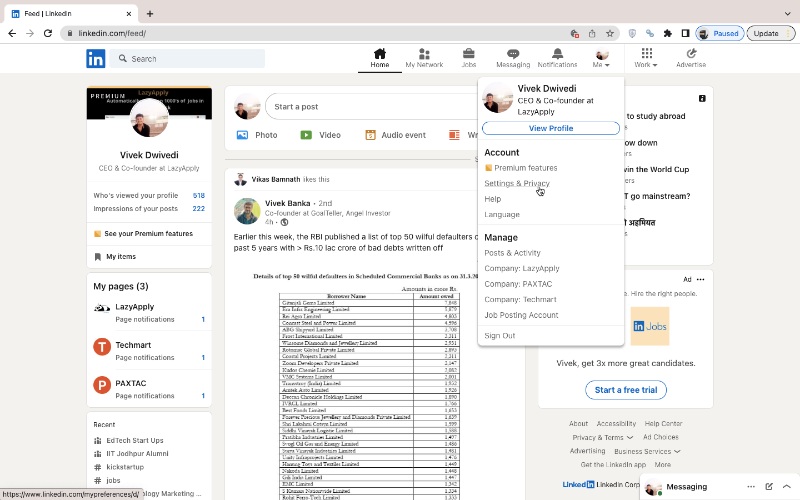Open the Advertise icon
Viewport: 800px width, 500px height.
pyautogui.click(x=691, y=54)
